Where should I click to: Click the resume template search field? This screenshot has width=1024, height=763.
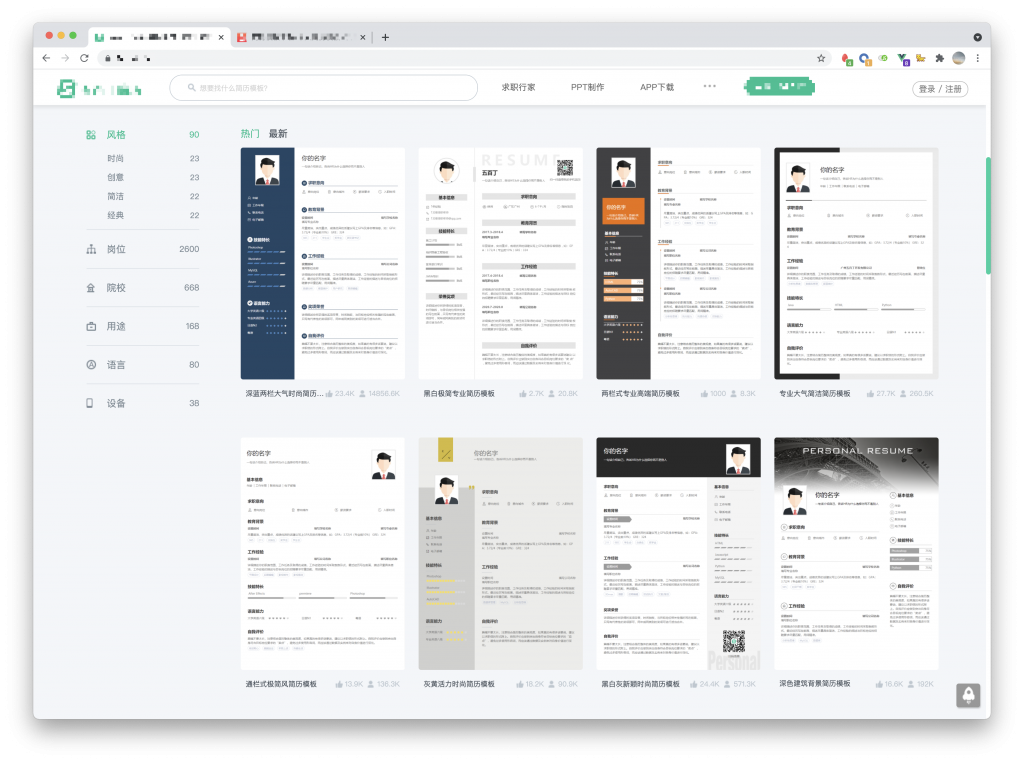(x=323, y=88)
